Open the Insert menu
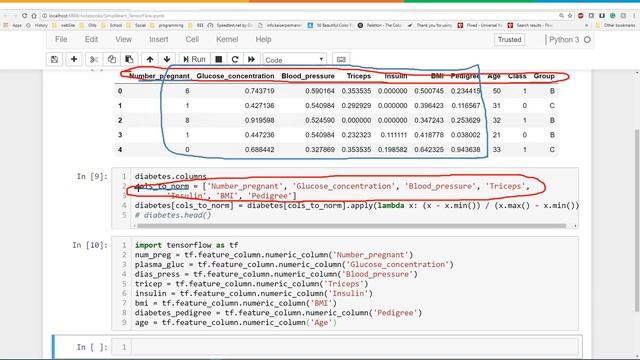Viewport: 640px width, 360px height. (159, 40)
